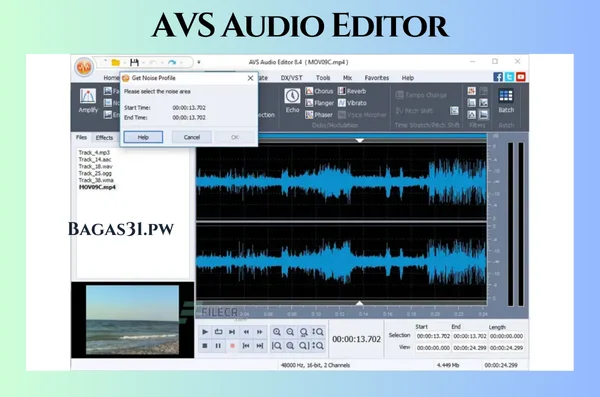
Task: Click the Rewind button
Action: click(x=246, y=332)
